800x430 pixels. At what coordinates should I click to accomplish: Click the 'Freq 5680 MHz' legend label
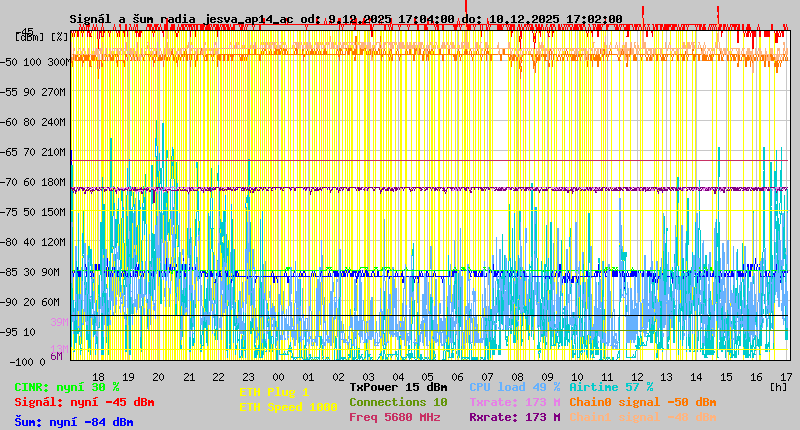pos(395,417)
